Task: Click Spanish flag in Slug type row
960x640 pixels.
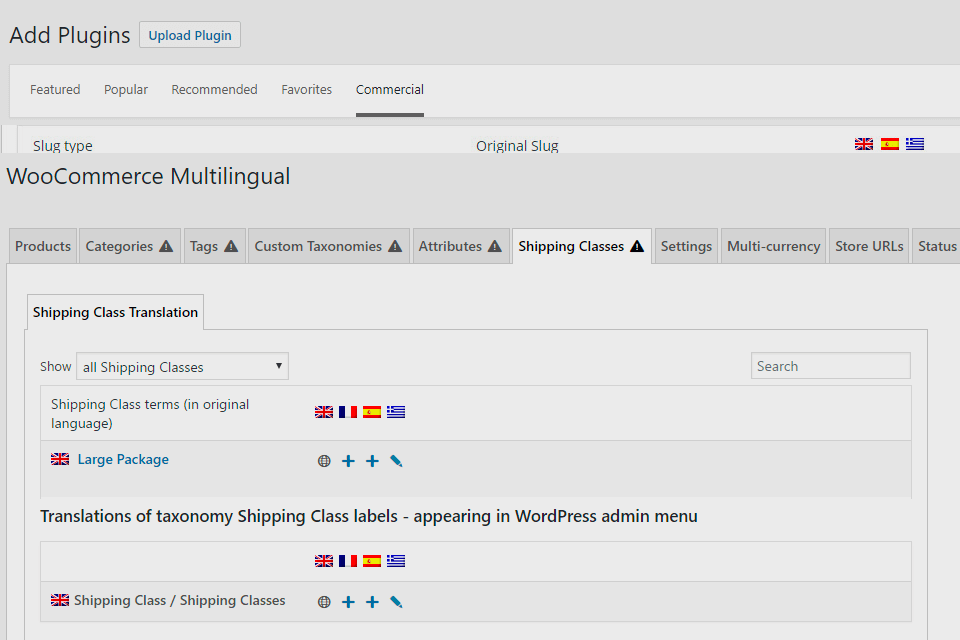Action: pos(890,144)
